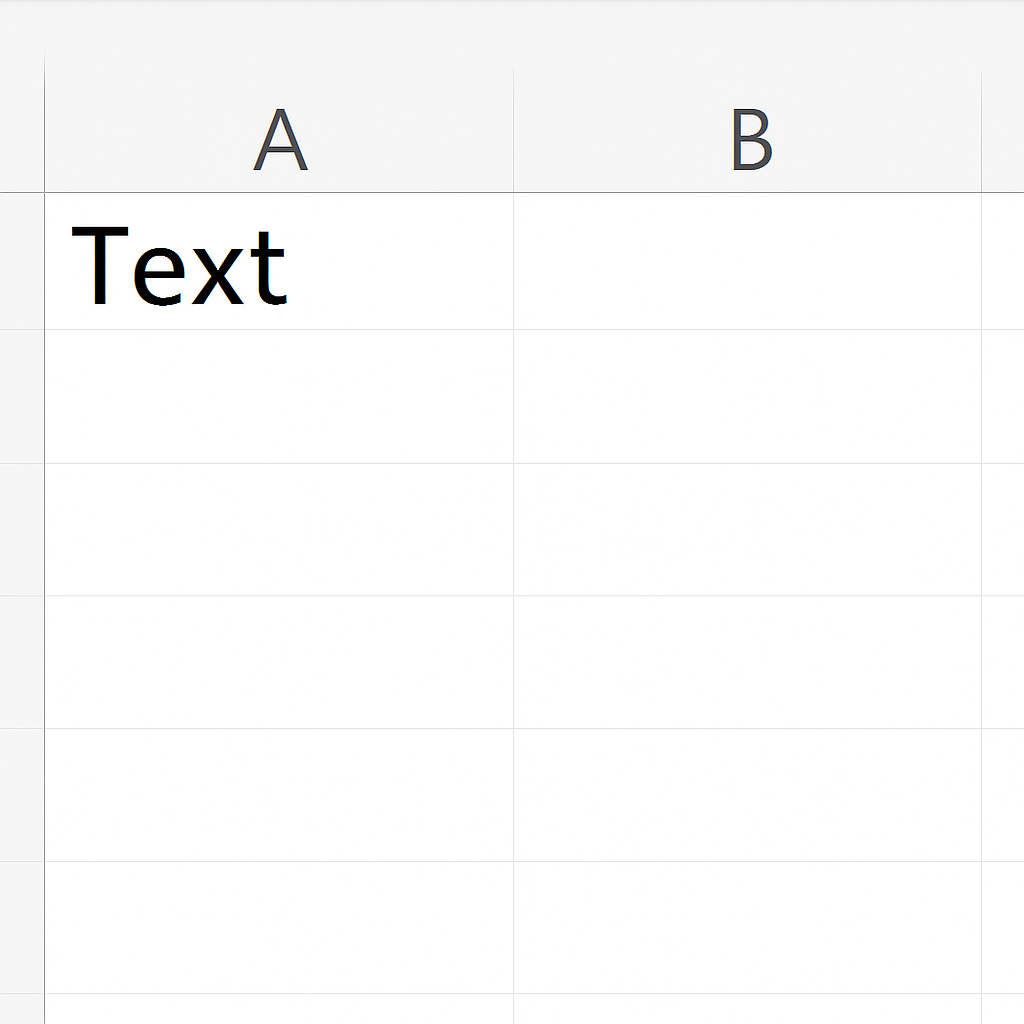1024x1024 pixels.
Task: Select the fifth row's header
Action: coord(22,795)
